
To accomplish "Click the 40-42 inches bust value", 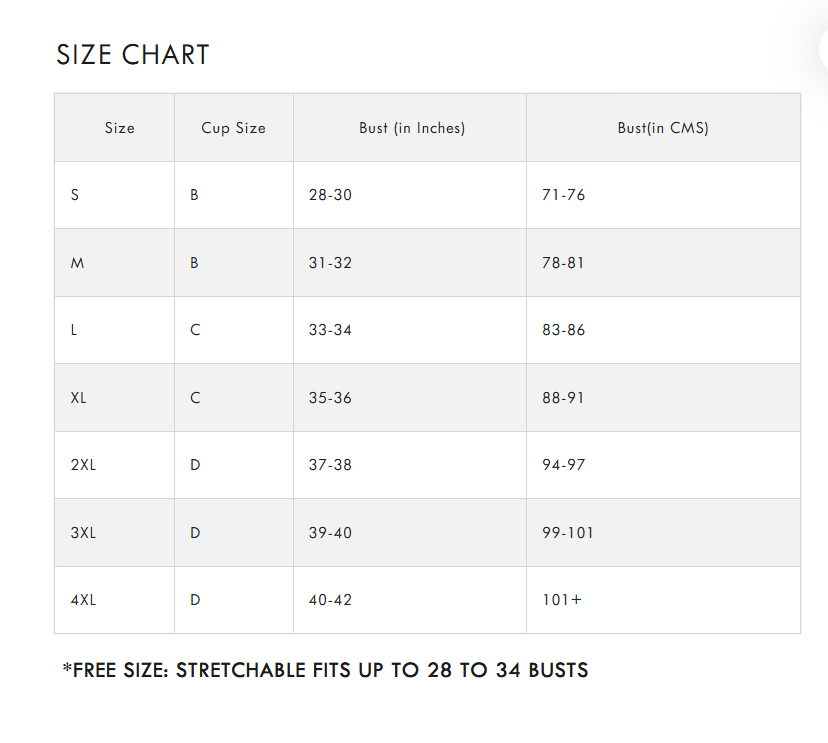I will 331,600.
